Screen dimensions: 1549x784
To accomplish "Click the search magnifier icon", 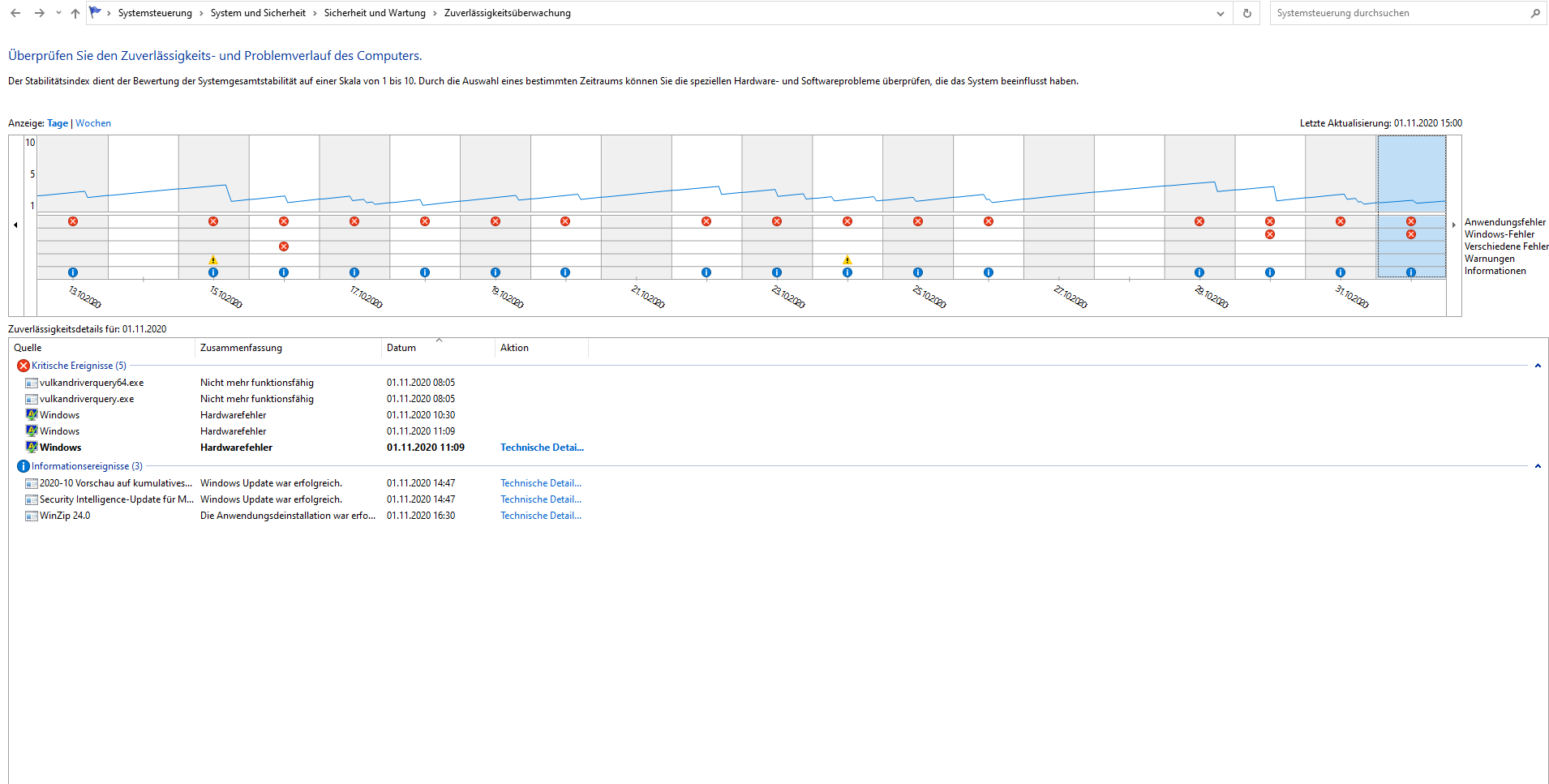I will (x=1535, y=13).
